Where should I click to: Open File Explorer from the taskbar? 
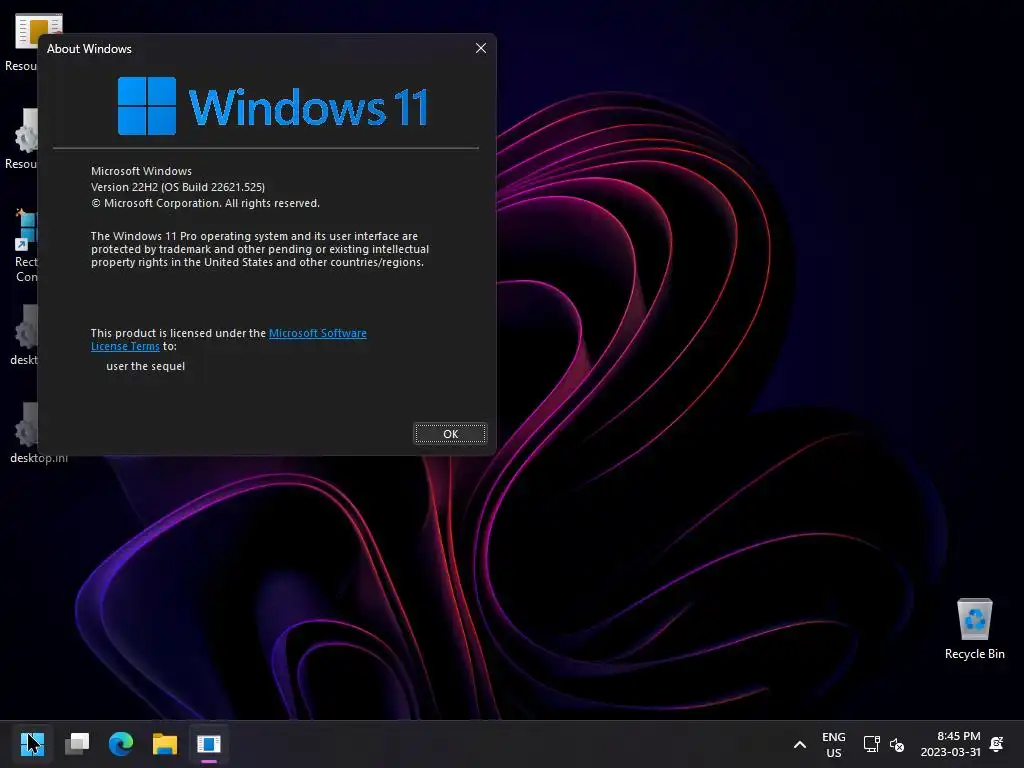click(165, 743)
